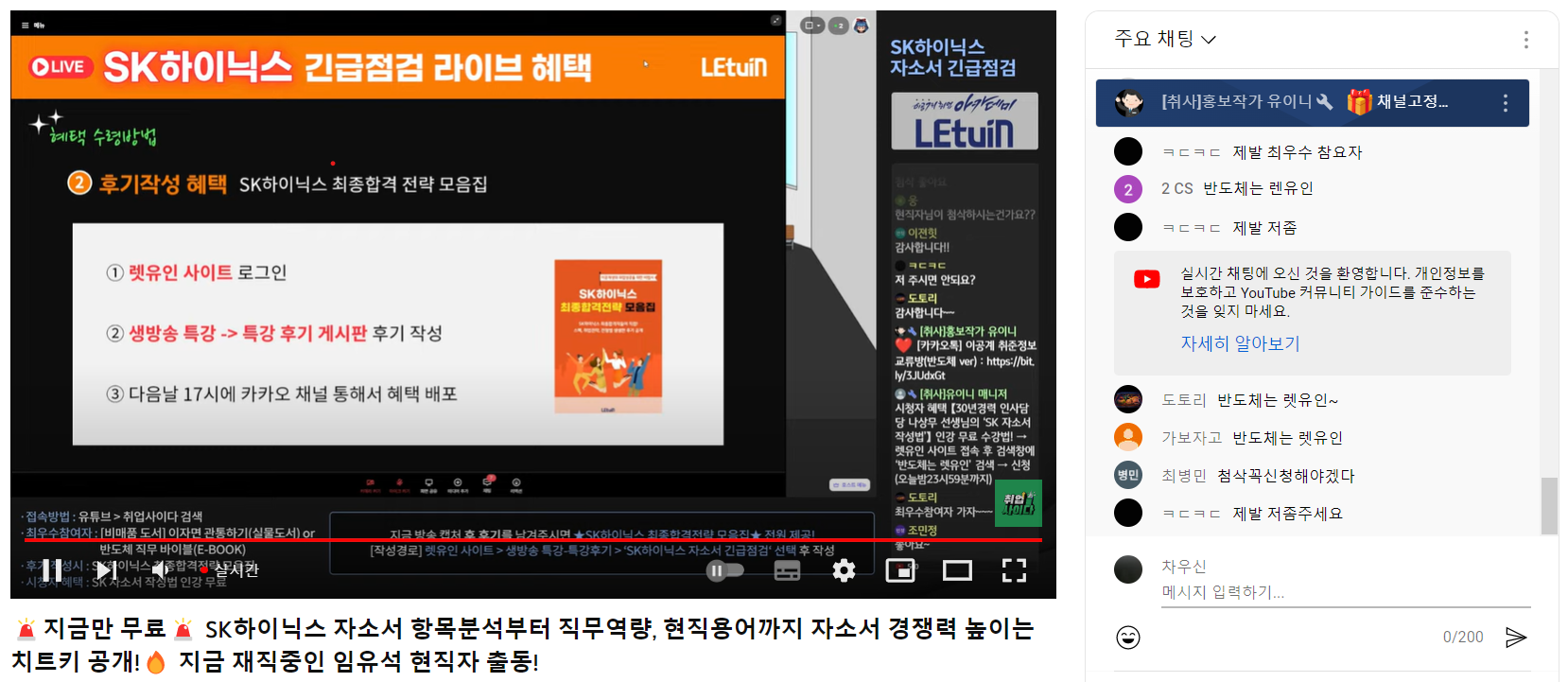
Task: Mute the video volume speaker icon
Action: click(161, 570)
